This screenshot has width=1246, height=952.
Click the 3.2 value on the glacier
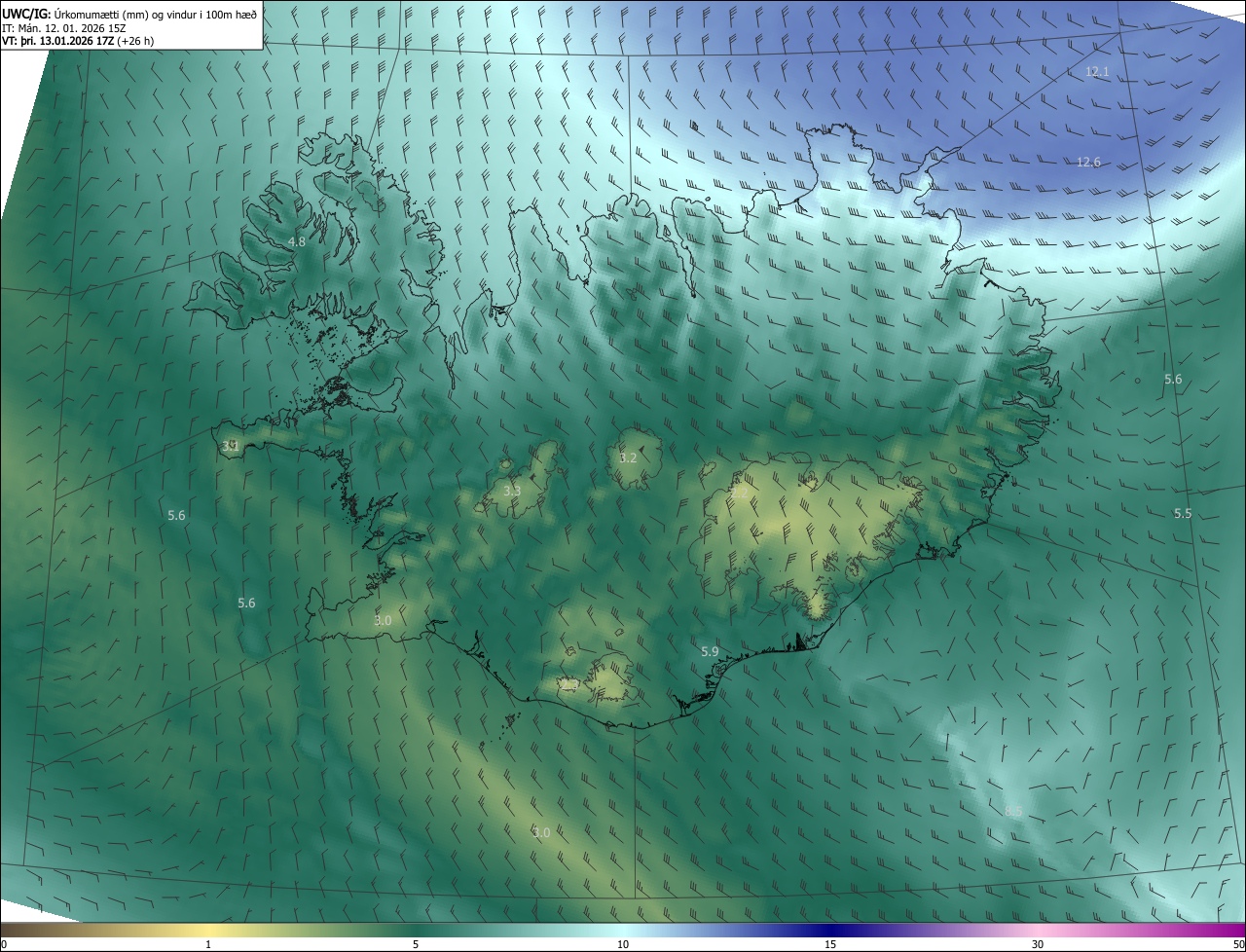(628, 458)
